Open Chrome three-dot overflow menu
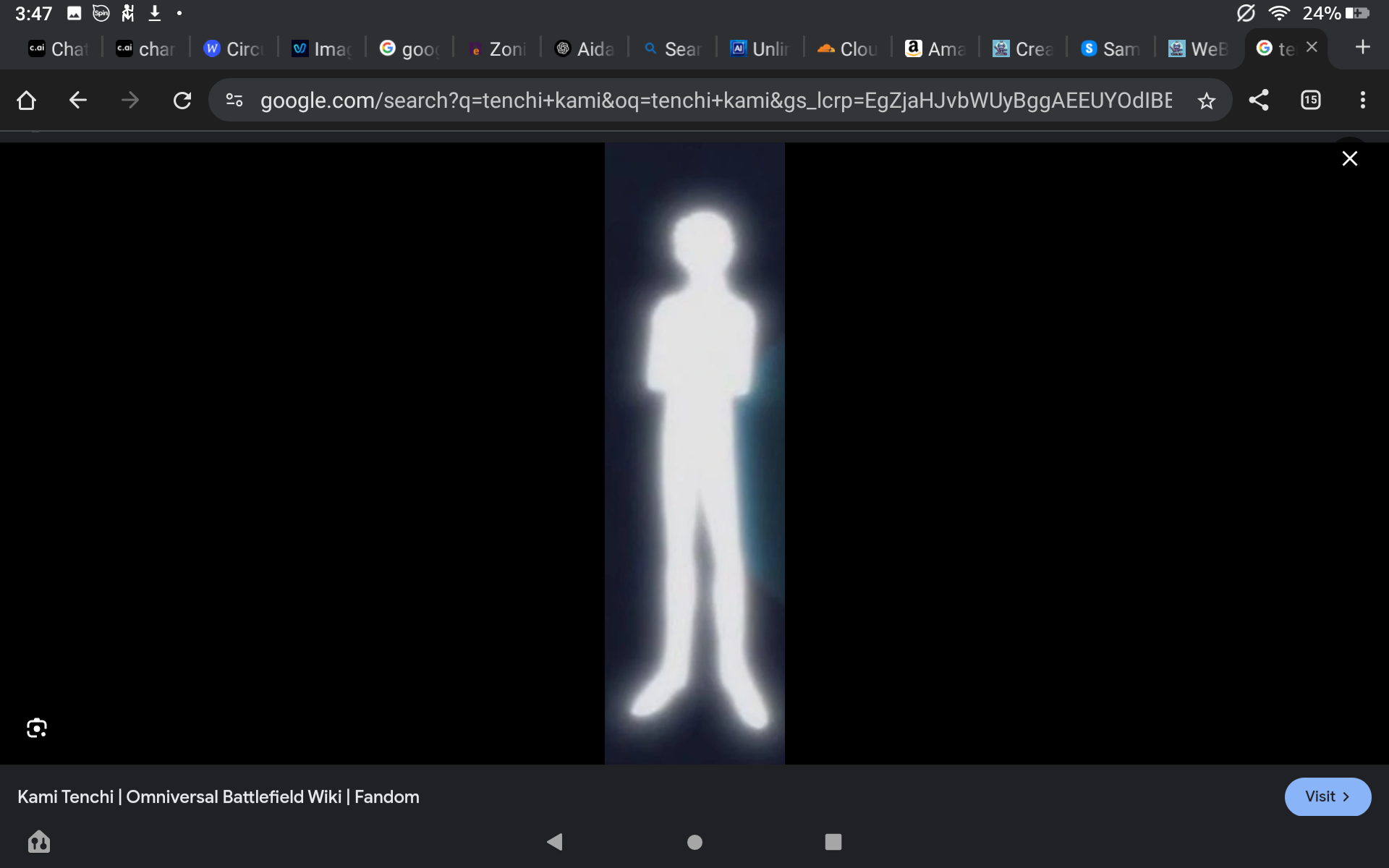 pos(1363,100)
